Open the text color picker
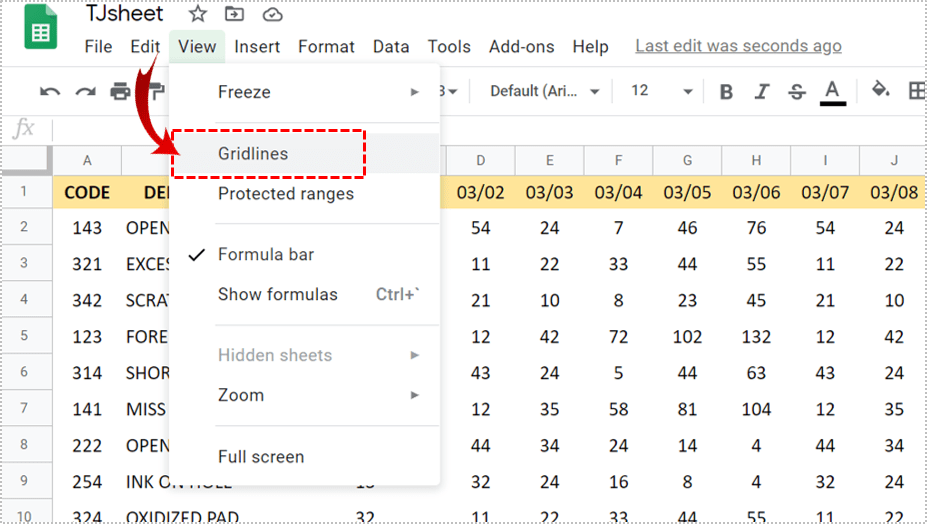The image size is (927, 524). pos(832,92)
